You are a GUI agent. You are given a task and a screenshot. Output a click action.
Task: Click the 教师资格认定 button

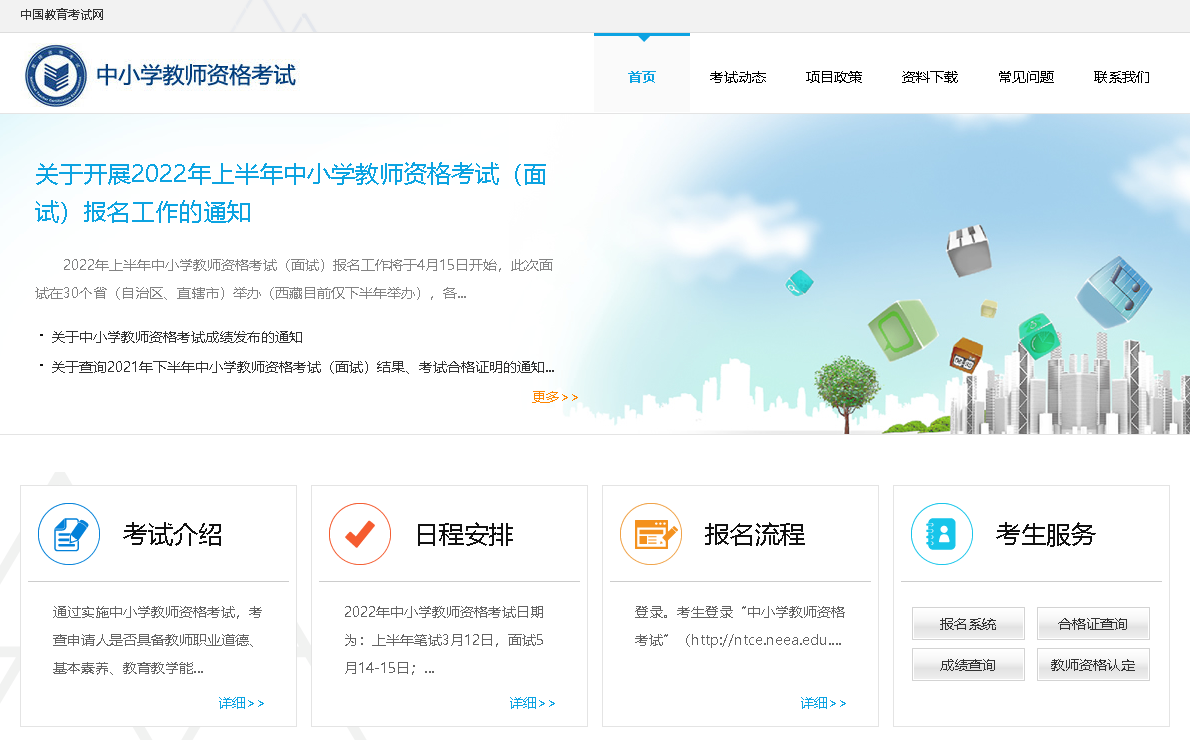[x=1093, y=665]
